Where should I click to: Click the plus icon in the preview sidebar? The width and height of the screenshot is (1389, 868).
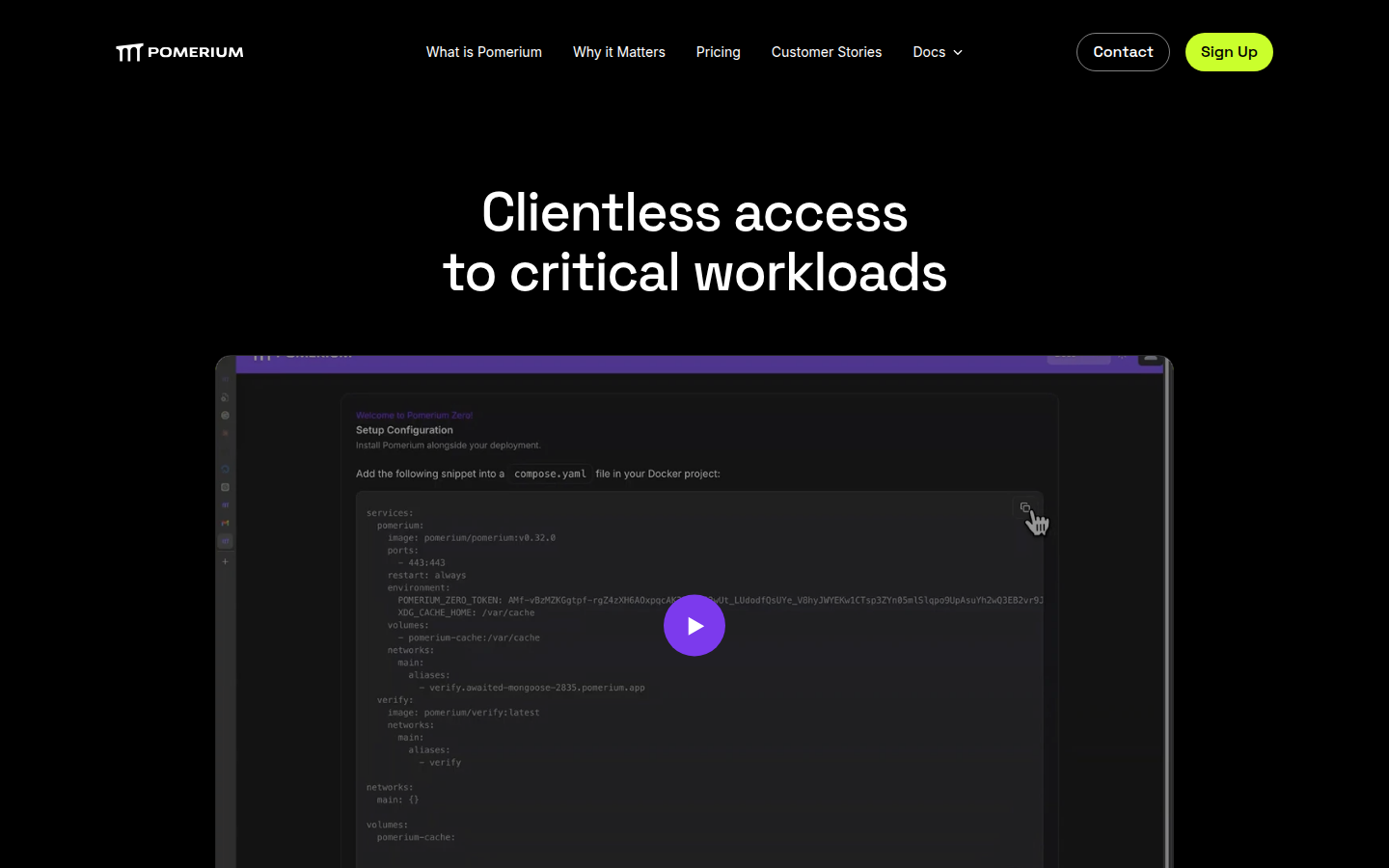tap(225, 561)
